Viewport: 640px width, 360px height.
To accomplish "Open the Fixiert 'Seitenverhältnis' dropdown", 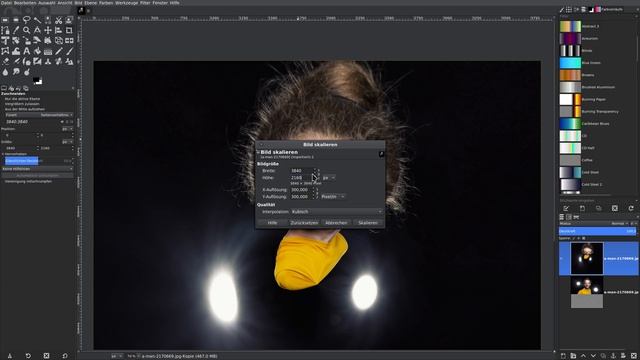I will [56, 115].
